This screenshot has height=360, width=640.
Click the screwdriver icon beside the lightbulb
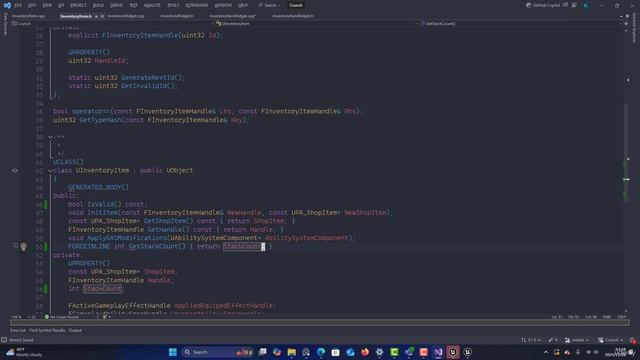[16, 246]
